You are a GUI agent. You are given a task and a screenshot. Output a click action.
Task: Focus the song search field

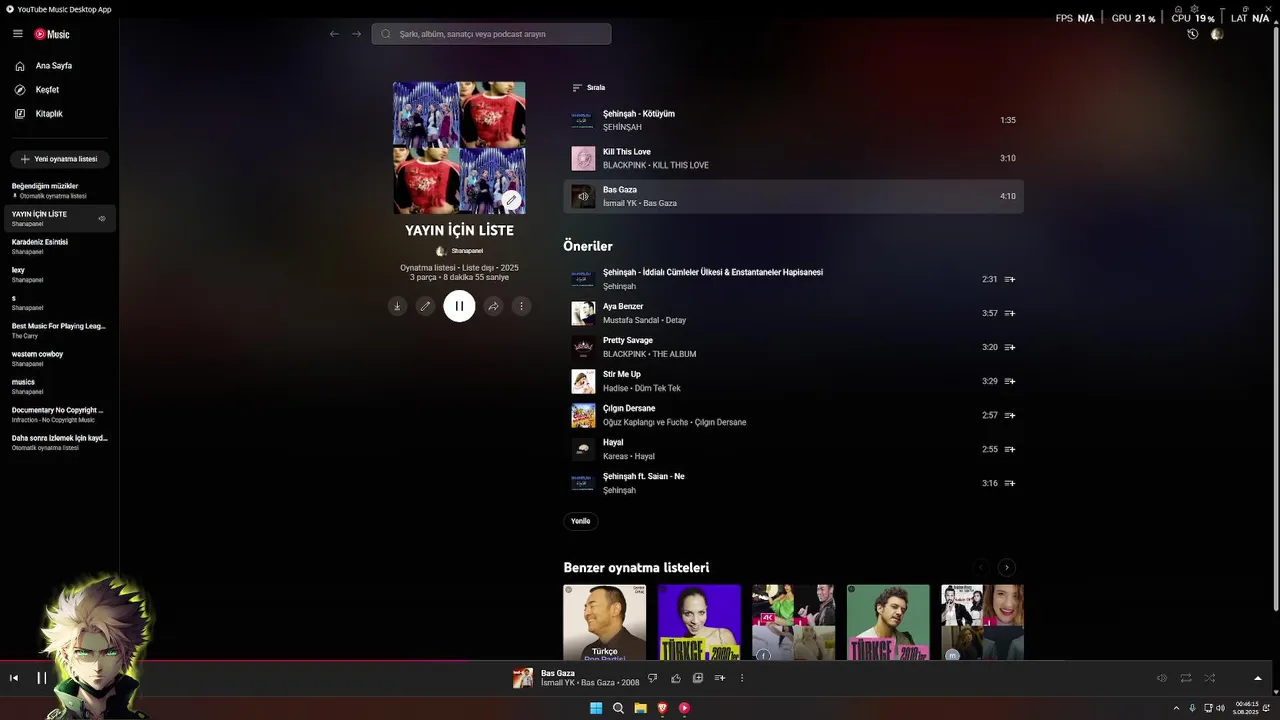point(491,34)
